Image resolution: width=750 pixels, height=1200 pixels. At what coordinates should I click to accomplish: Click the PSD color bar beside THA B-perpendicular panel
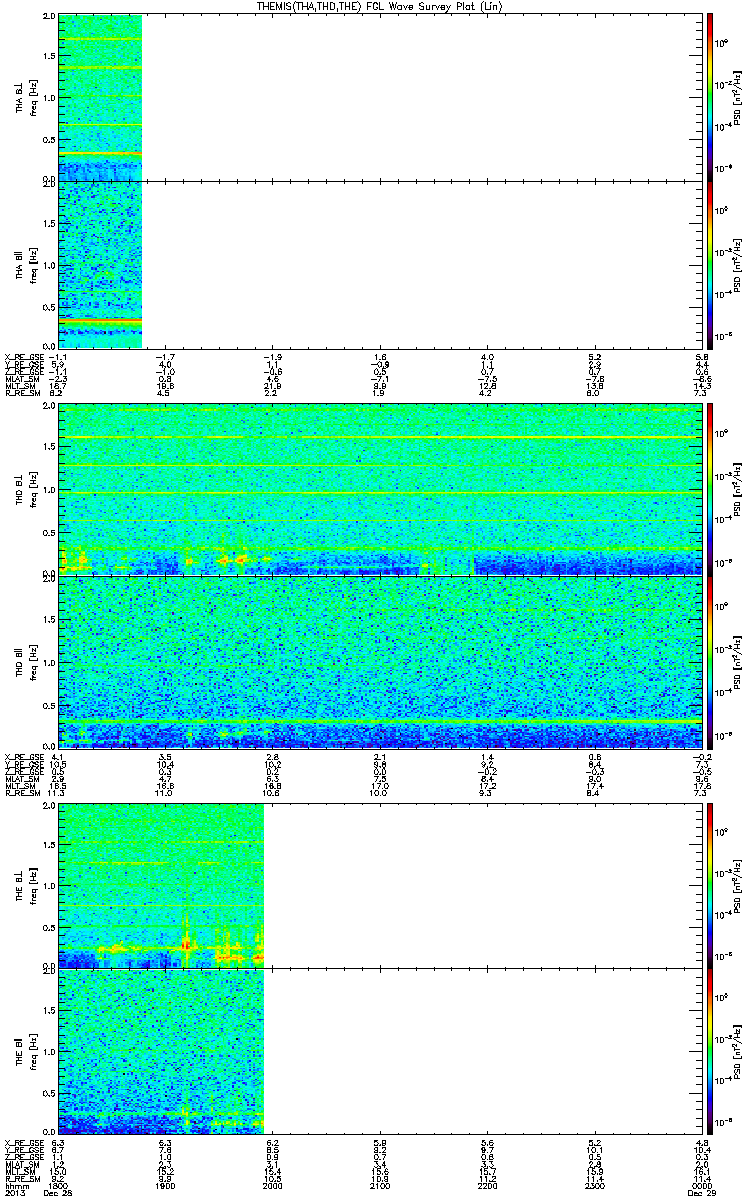(710, 98)
